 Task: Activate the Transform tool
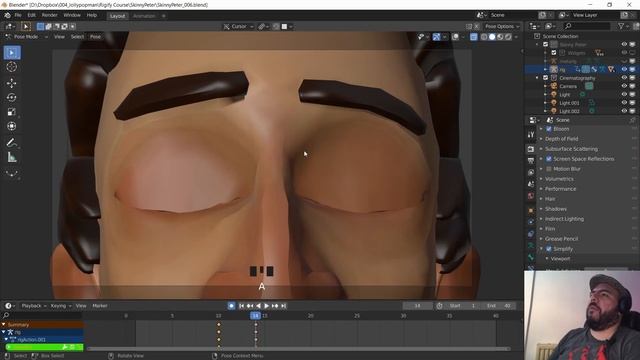click(x=12, y=126)
